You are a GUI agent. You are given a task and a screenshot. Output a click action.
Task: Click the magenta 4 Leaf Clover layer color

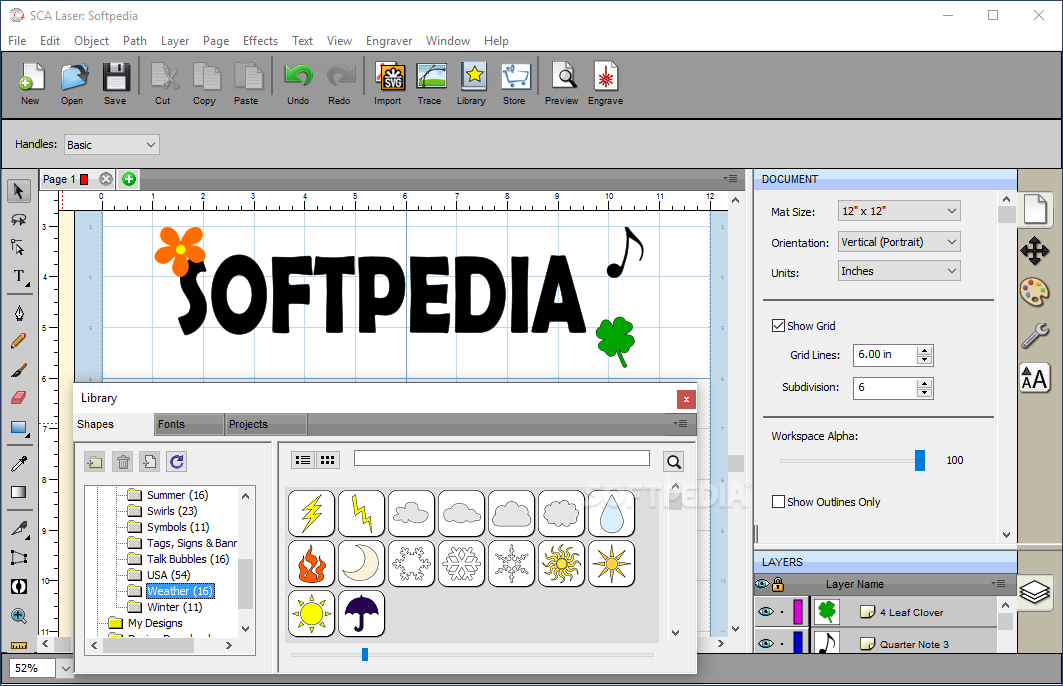pyautogui.click(x=798, y=612)
